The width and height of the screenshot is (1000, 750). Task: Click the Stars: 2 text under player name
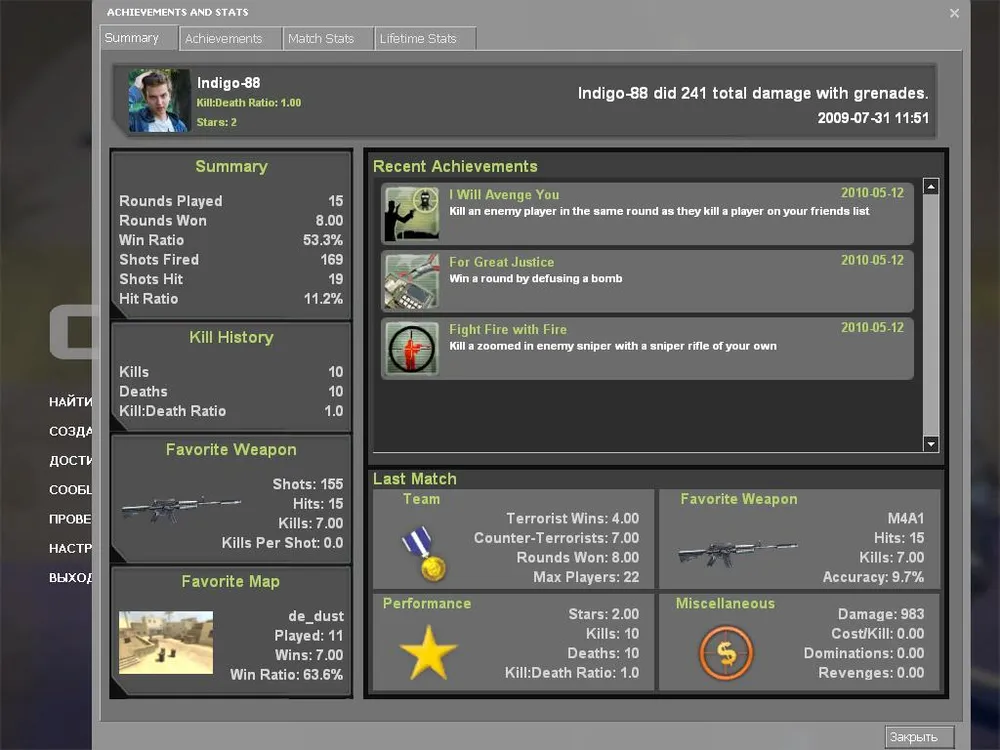coord(216,122)
